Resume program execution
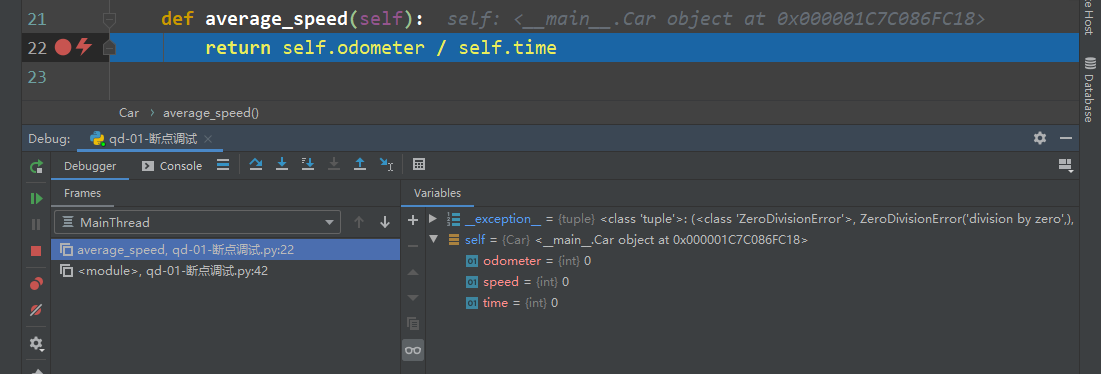This screenshot has width=1101, height=374. [x=36, y=199]
